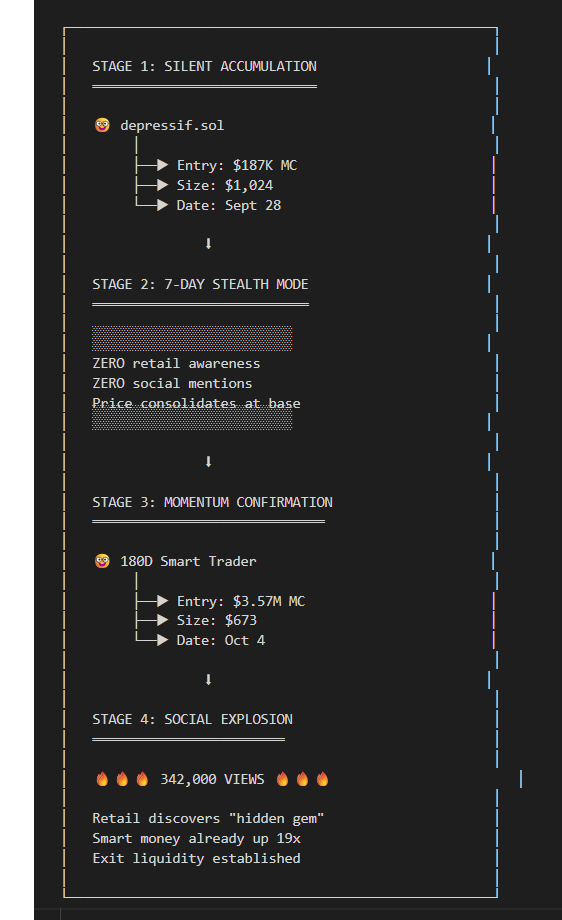The image size is (562, 920).
Task: Click the clown emoji beside depressif.sol
Action: pos(102,125)
